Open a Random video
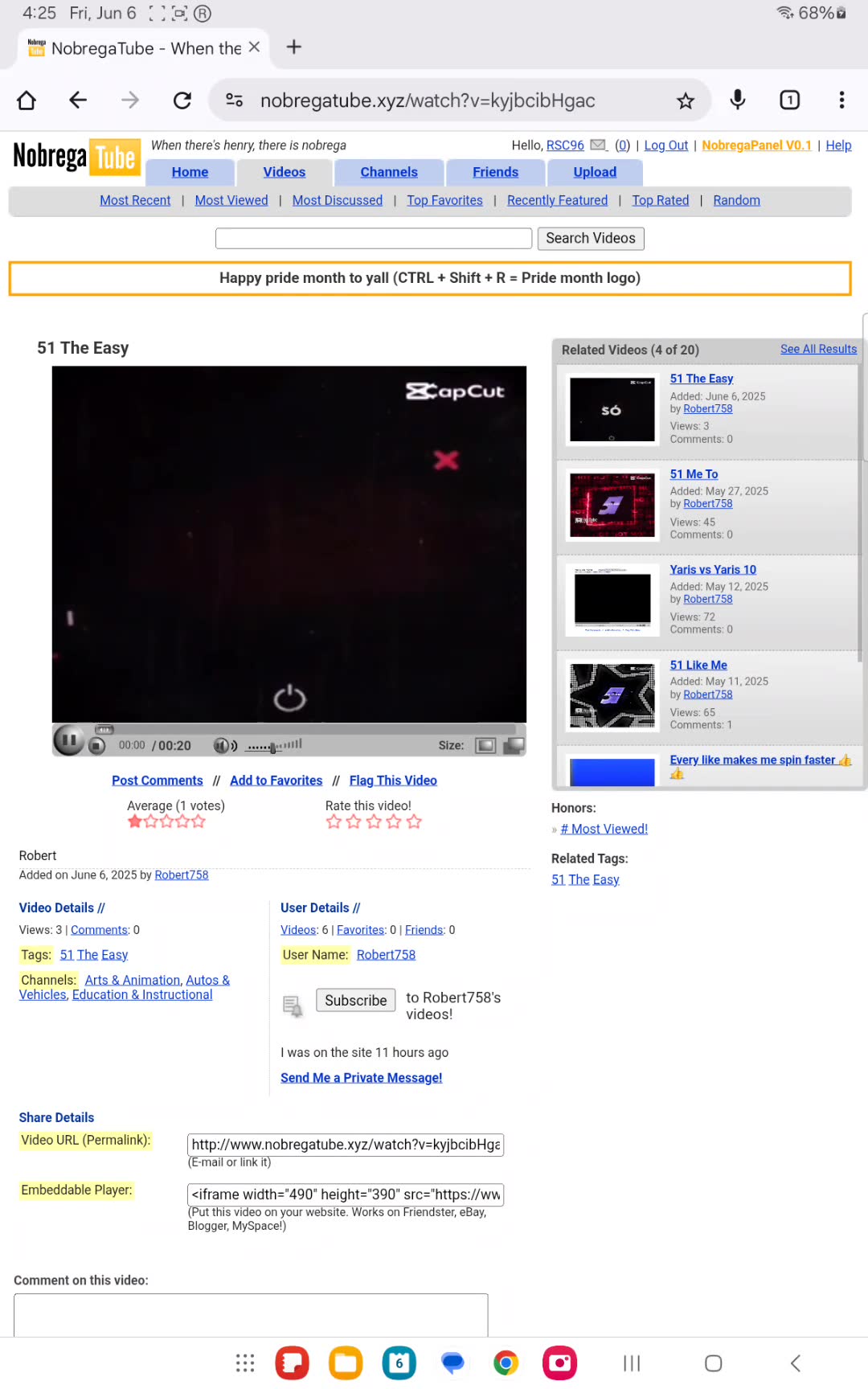 736,200
